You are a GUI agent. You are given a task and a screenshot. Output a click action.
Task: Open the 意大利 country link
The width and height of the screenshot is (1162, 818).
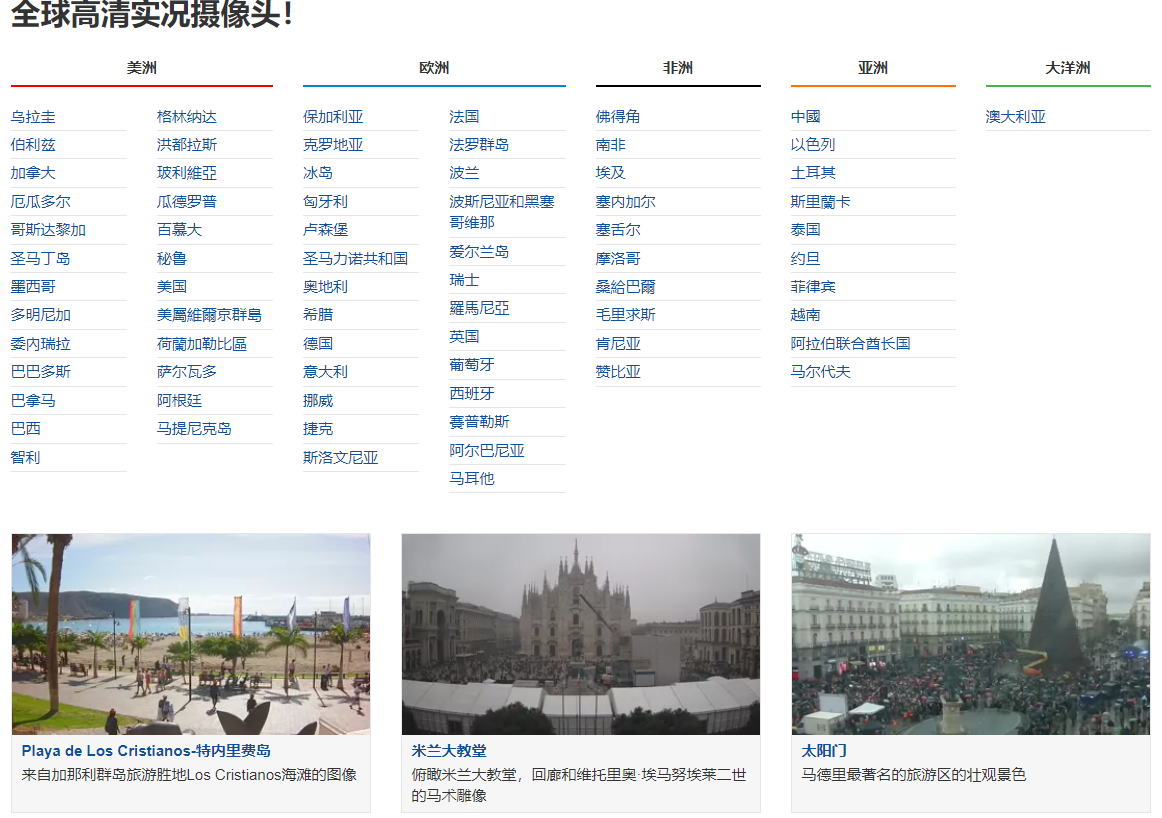tap(325, 372)
